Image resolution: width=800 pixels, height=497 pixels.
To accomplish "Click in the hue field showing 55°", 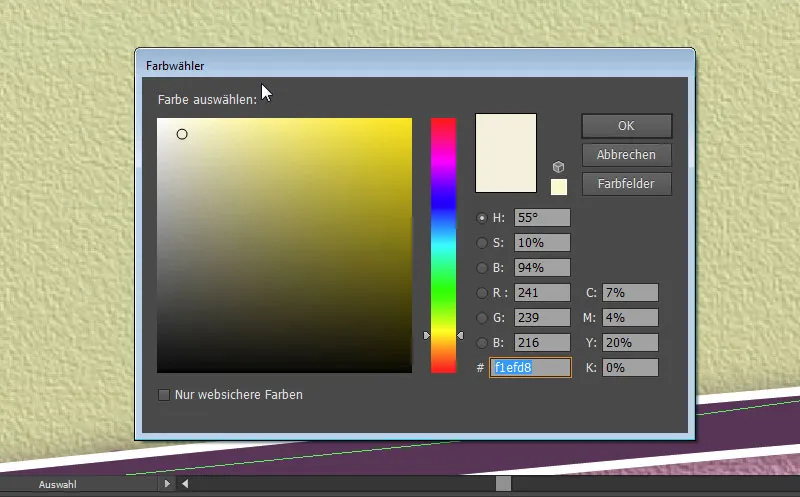I will (x=542, y=218).
